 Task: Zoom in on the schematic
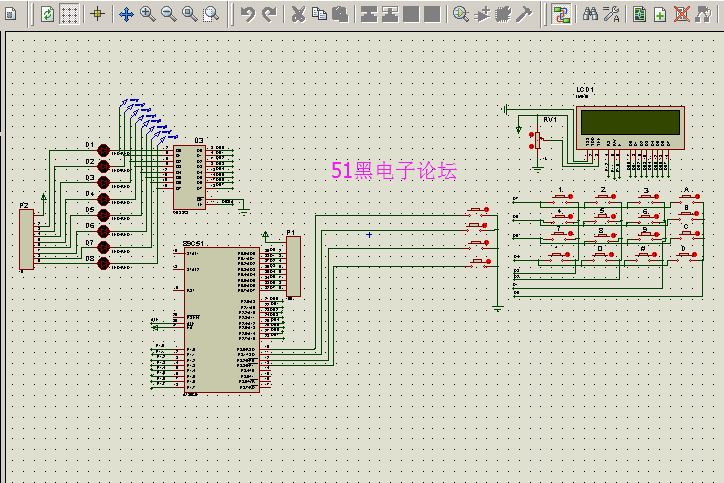click(x=148, y=14)
